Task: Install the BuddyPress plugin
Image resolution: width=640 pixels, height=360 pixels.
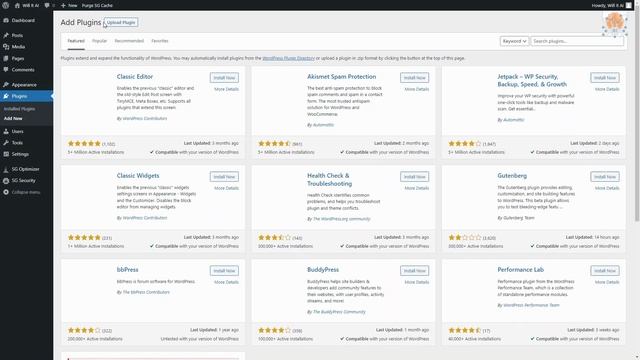Action: tap(414, 271)
